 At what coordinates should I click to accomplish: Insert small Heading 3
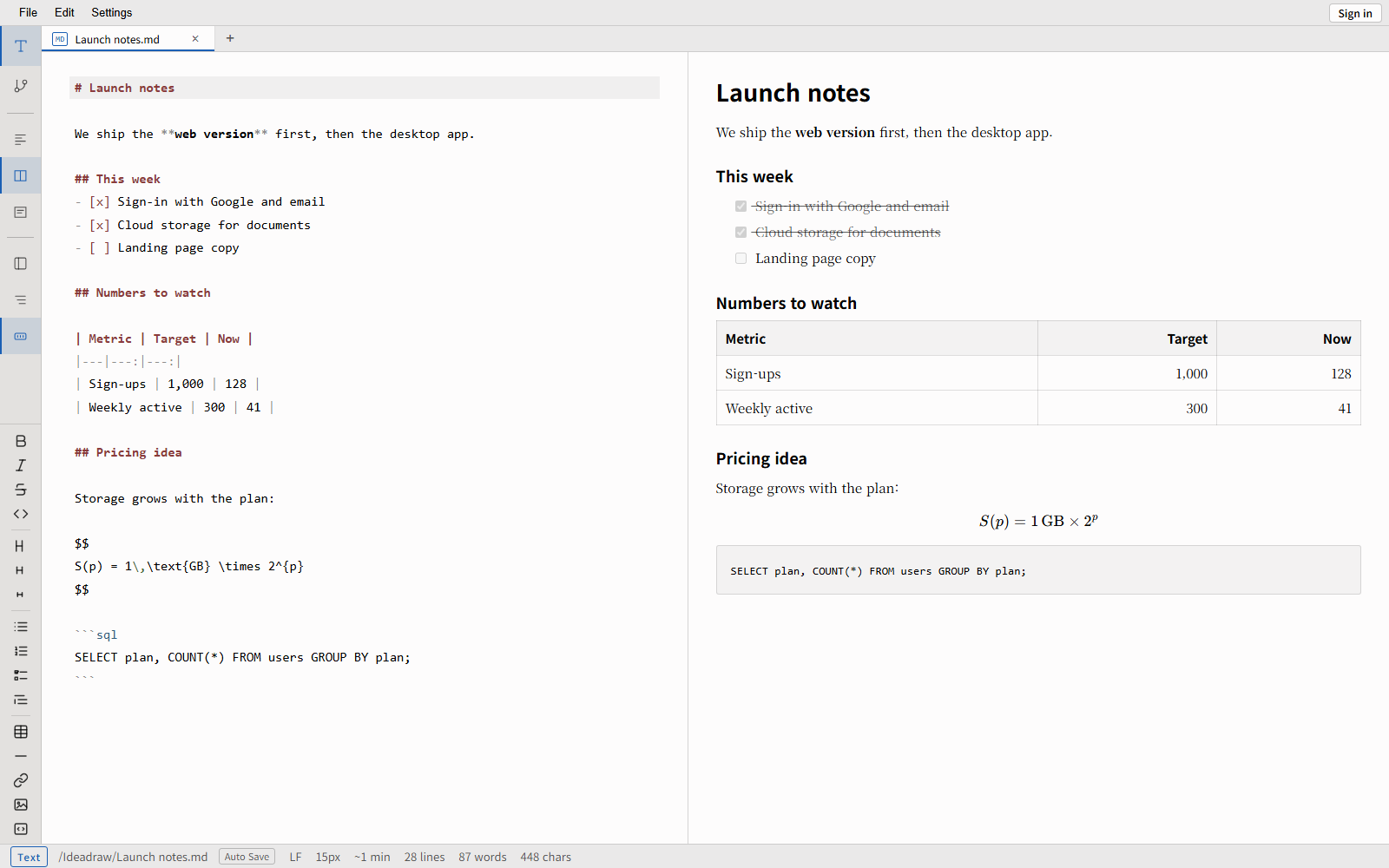point(19,595)
